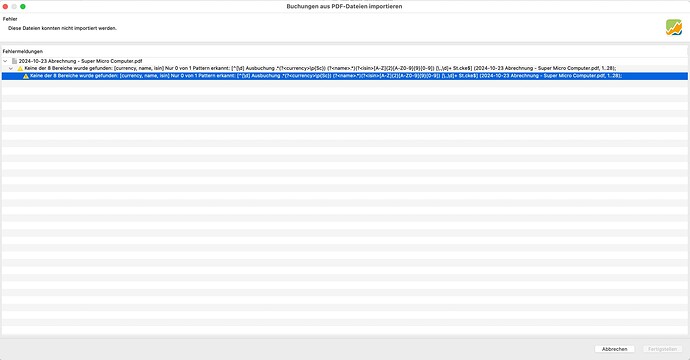Viewport: 690px width, 360px height.
Task: Close the import dialog with the red button
Action: pyautogui.click(x=5, y=6)
